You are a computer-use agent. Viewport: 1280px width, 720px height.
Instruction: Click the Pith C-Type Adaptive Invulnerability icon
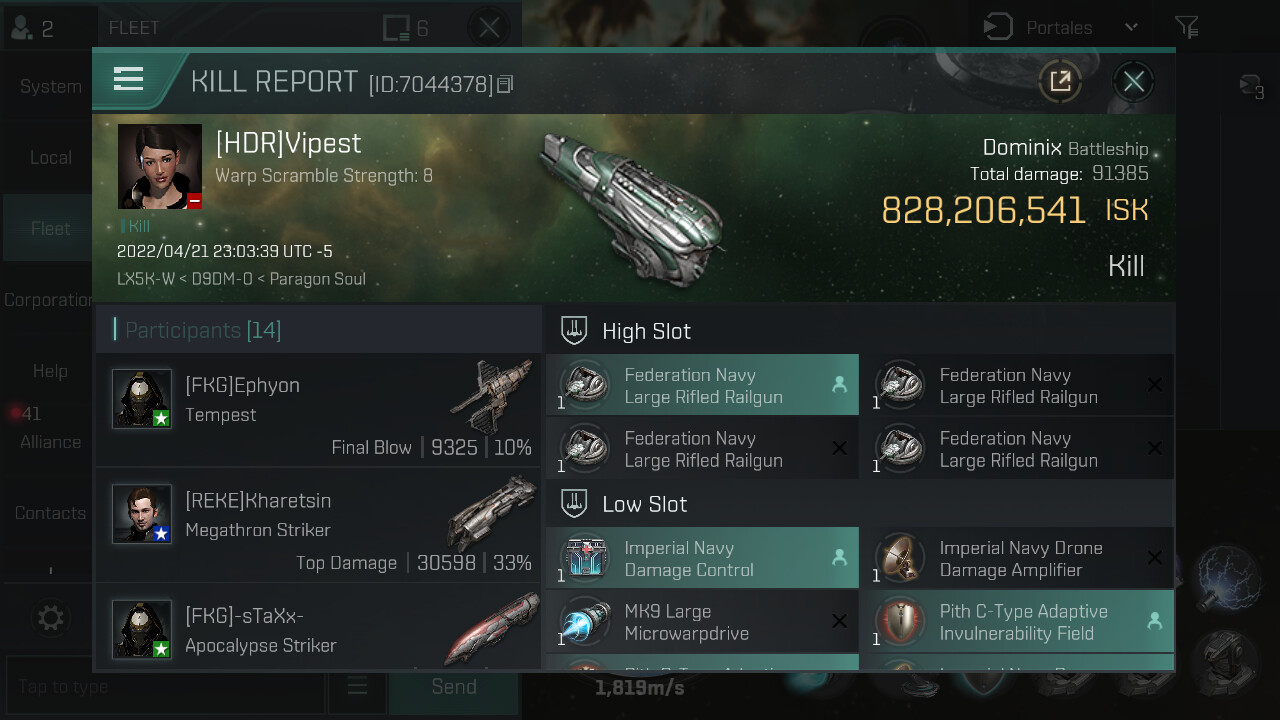click(900, 621)
